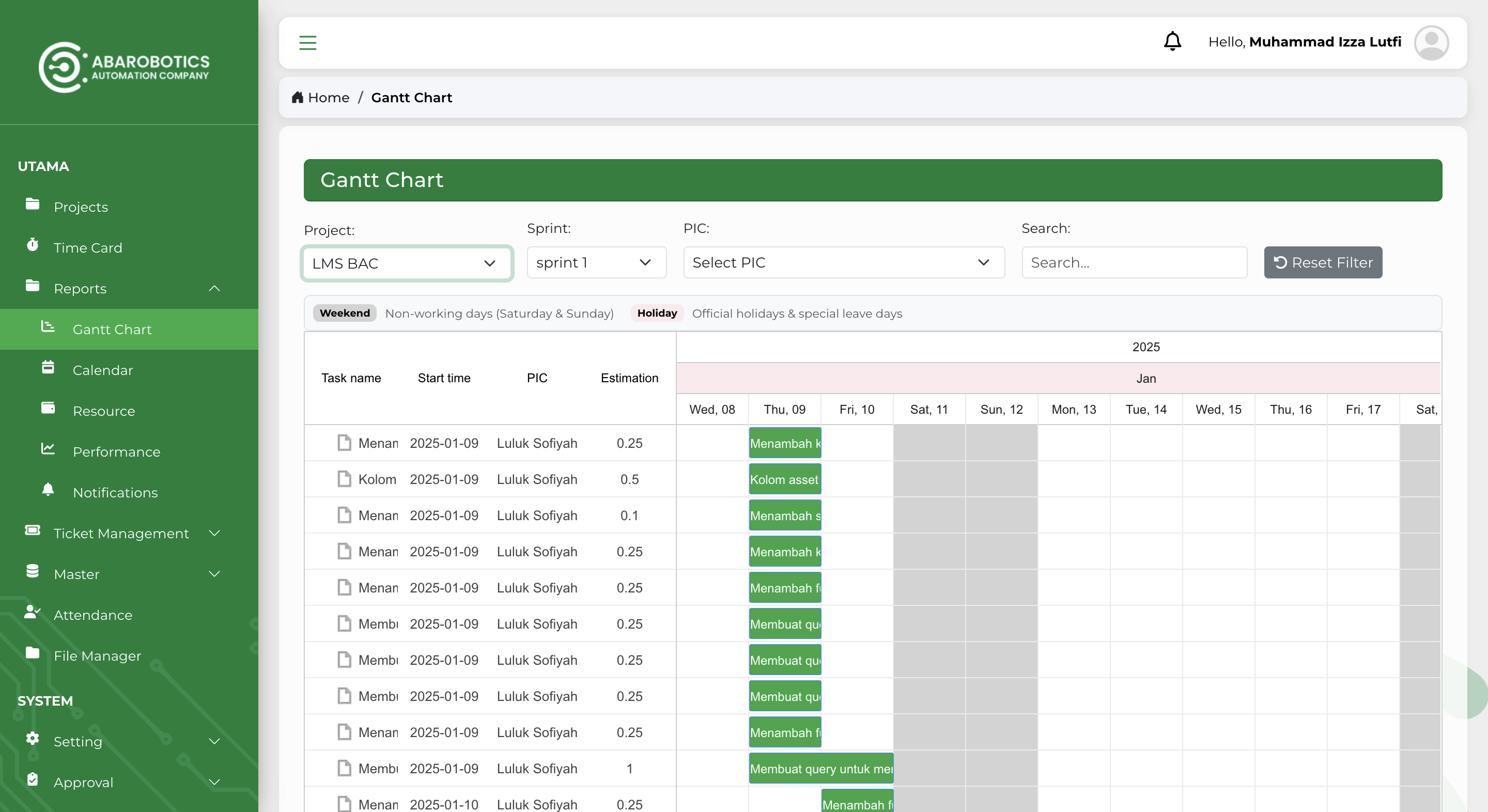Image resolution: width=1488 pixels, height=812 pixels.
Task: Click the reset arrow icon in Reset Filter
Action: pos(1280,262)
